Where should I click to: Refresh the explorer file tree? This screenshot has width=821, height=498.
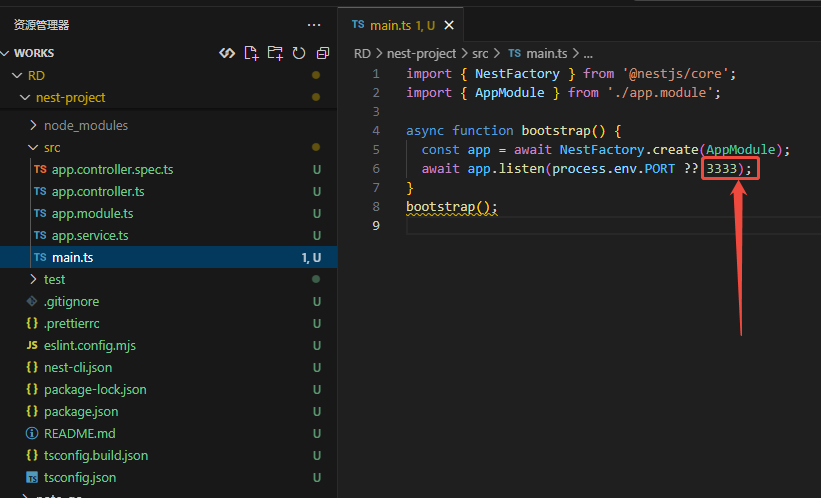click(x=299, y=53)
